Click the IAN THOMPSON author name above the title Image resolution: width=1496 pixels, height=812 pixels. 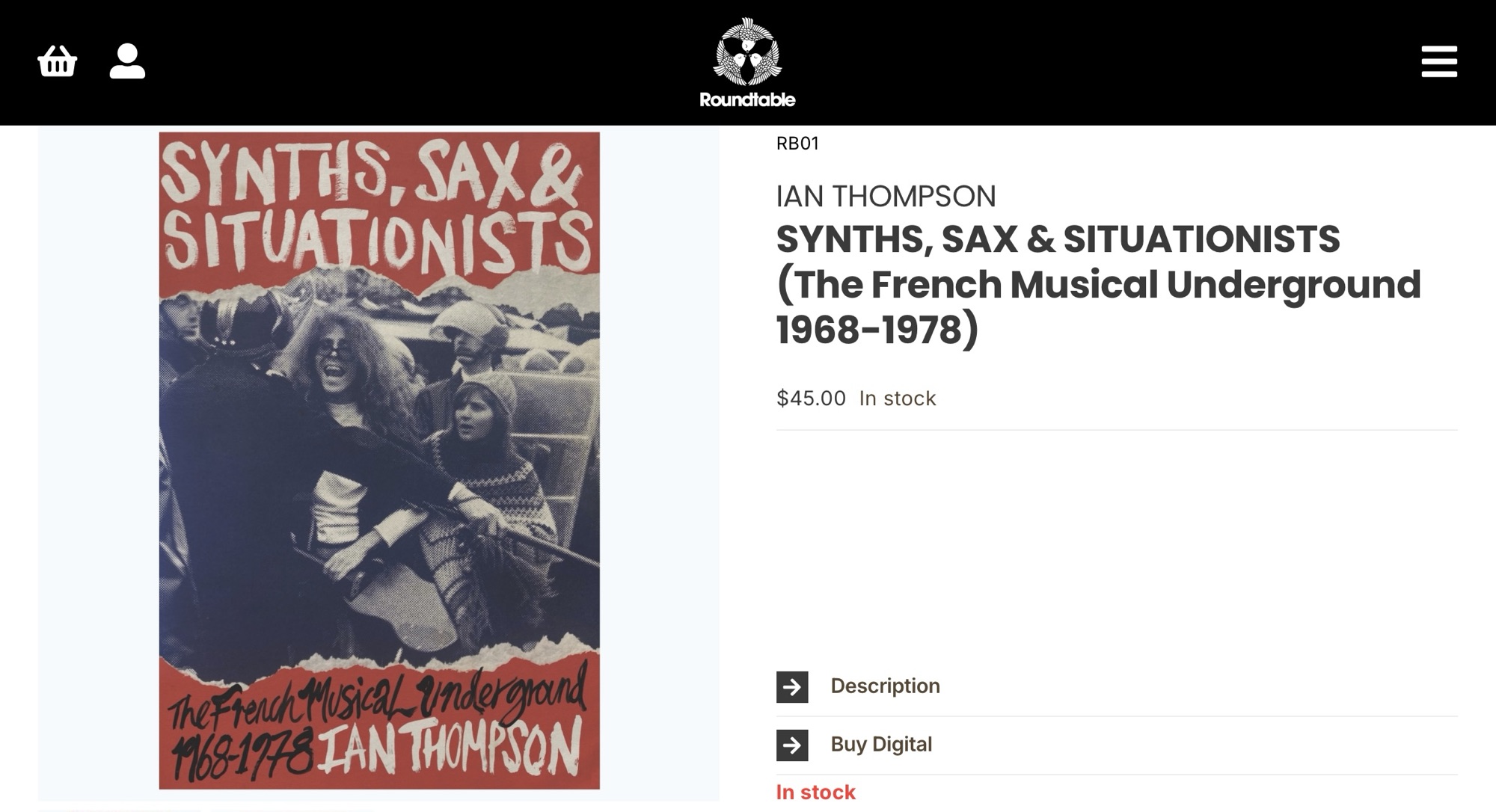(886, 196)
